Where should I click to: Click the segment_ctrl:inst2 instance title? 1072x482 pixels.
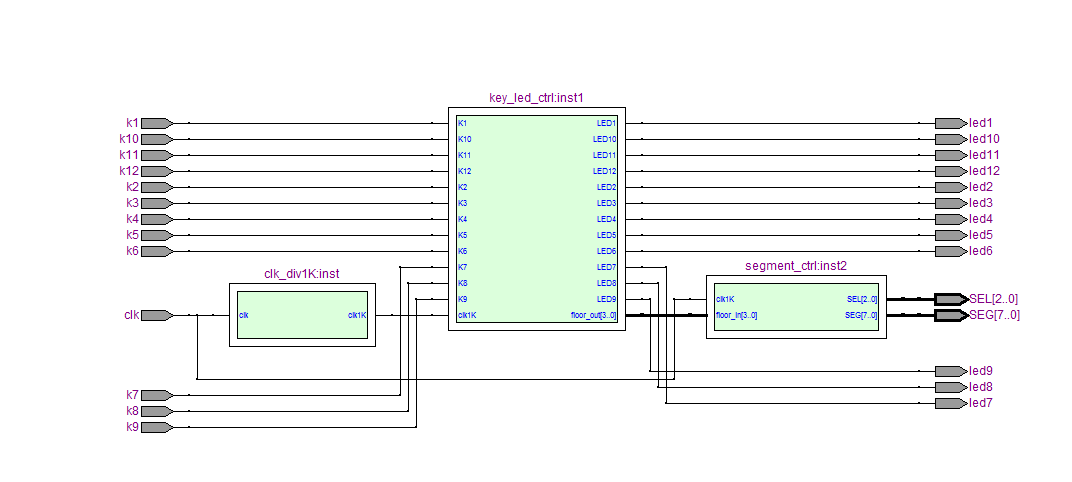[x=796, y=266]
